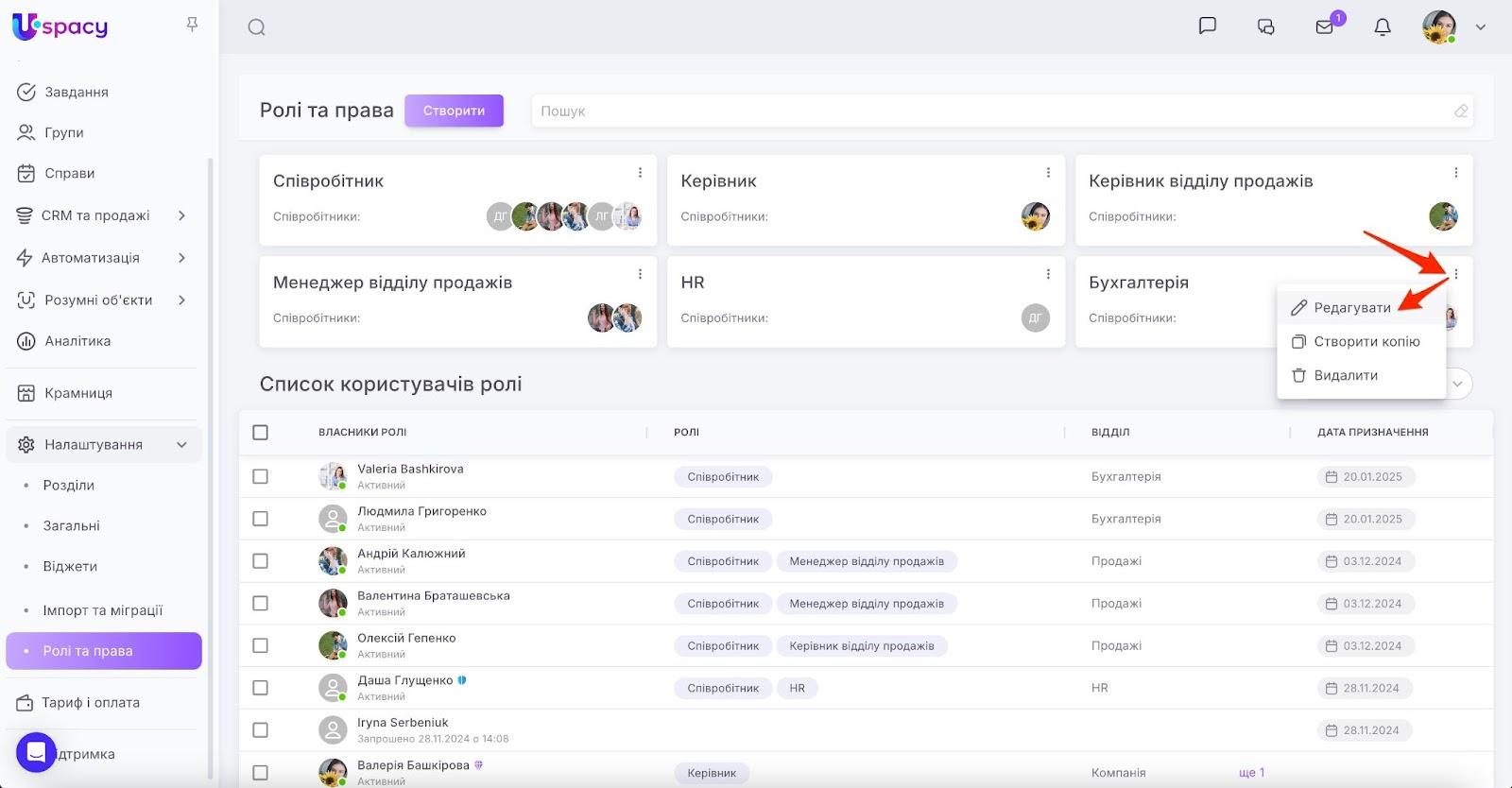Select Видалити in the context menu
1512x788 pixels.
pyautogui.click(x=1345, y=376)
